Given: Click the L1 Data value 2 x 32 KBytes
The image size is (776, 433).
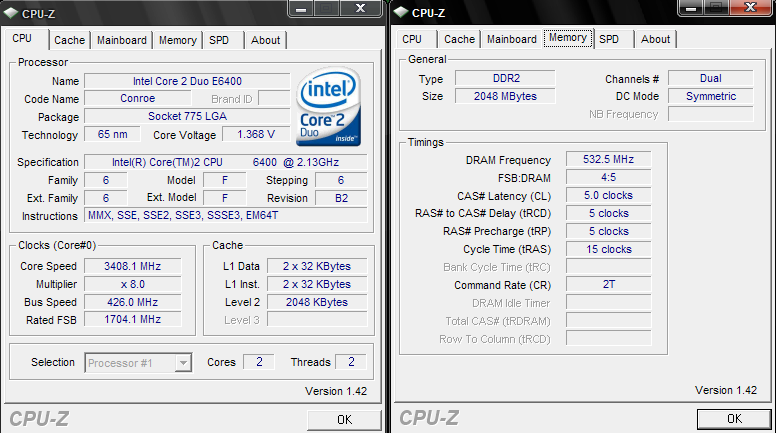Looking at the screenshot, I should [x=317, y=266].
